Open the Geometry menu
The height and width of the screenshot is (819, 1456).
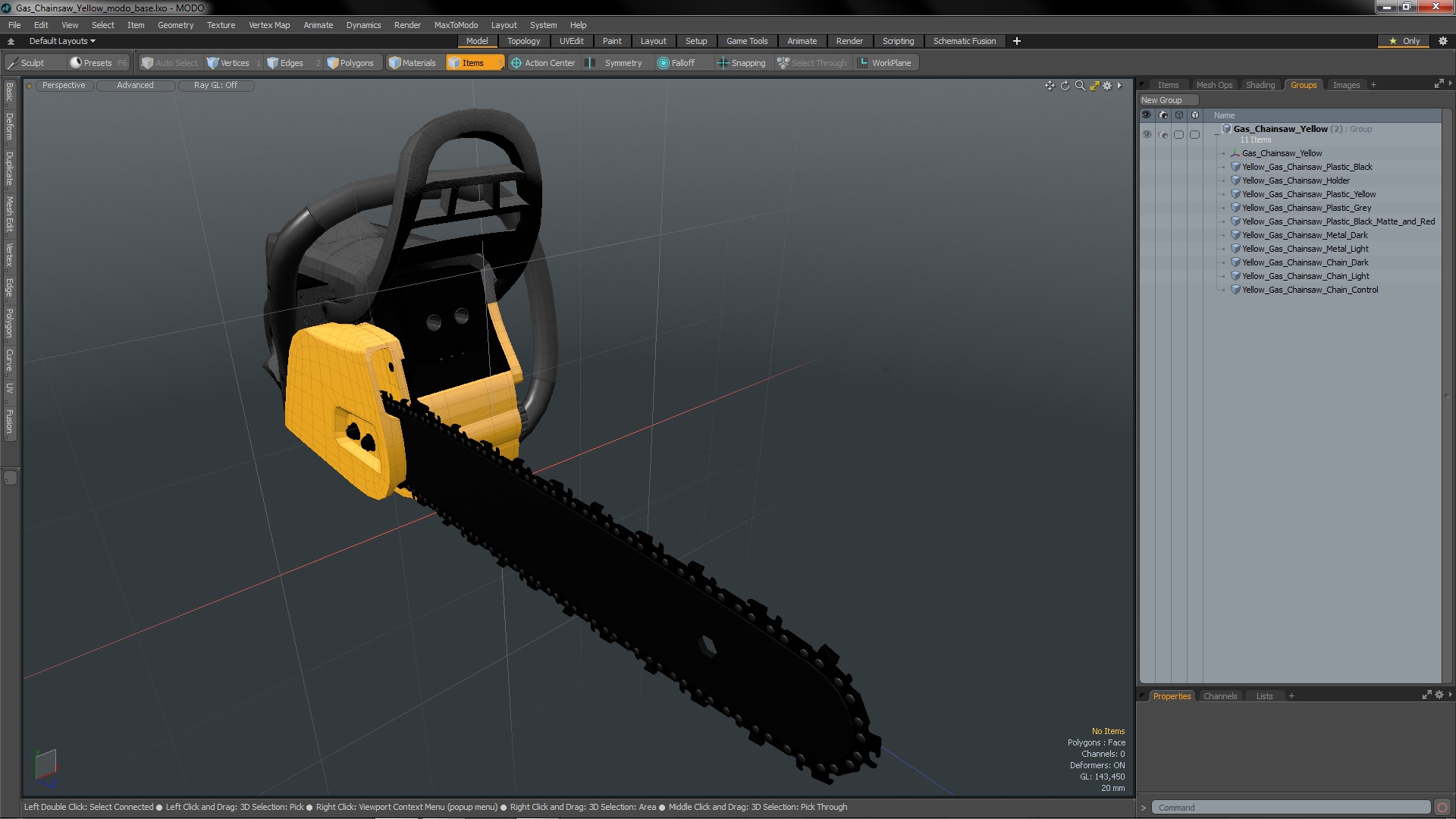pyautogui.click(x=175, y=25)
